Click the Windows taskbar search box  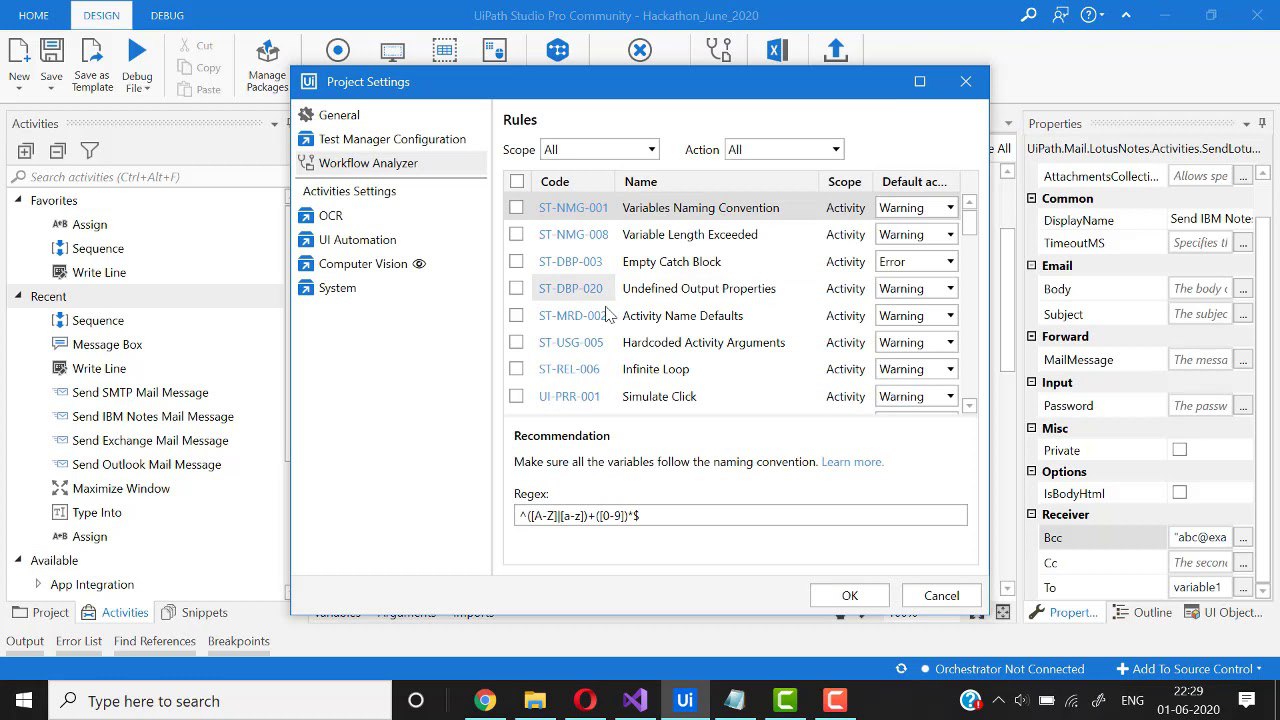(220, 700)
